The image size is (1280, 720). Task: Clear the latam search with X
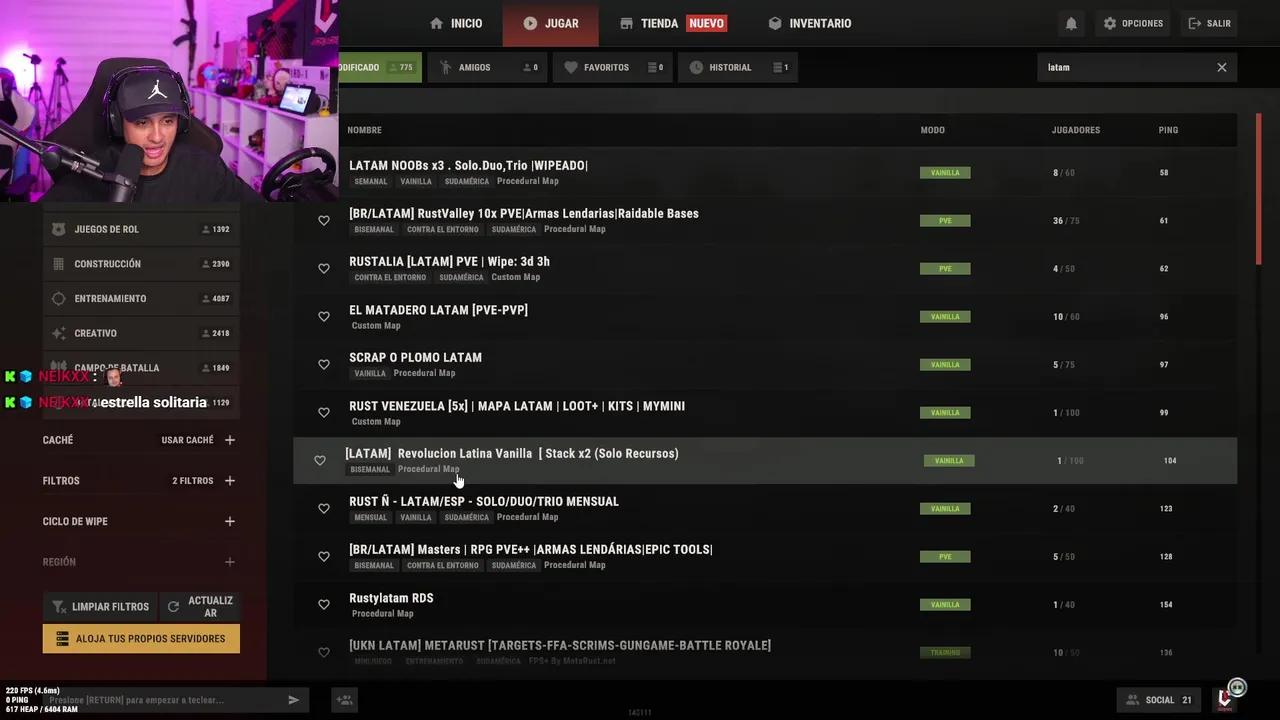tap(1221, 67)
